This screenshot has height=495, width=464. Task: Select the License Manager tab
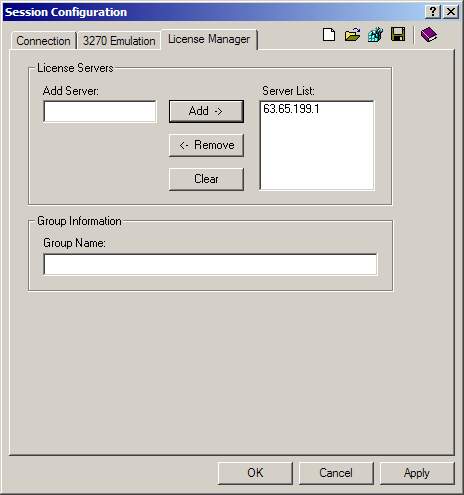(209, 39)
